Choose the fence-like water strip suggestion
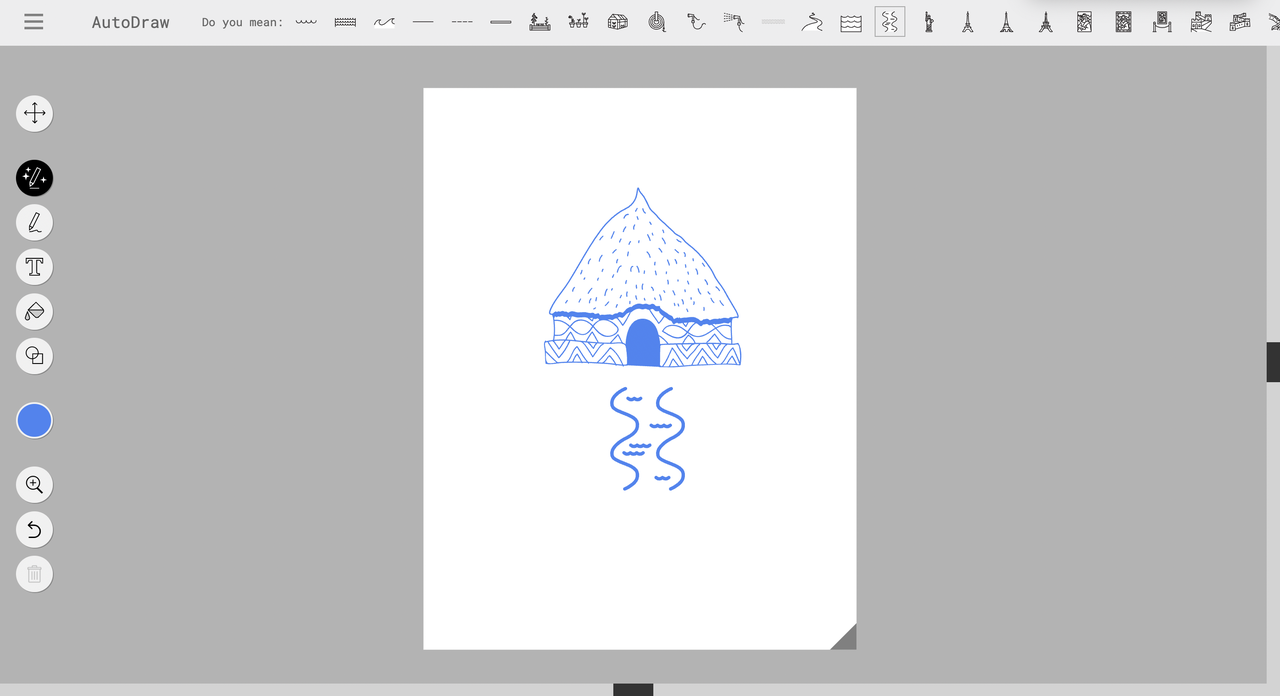Screen dimensions: 1280x696 pos(345,21)
